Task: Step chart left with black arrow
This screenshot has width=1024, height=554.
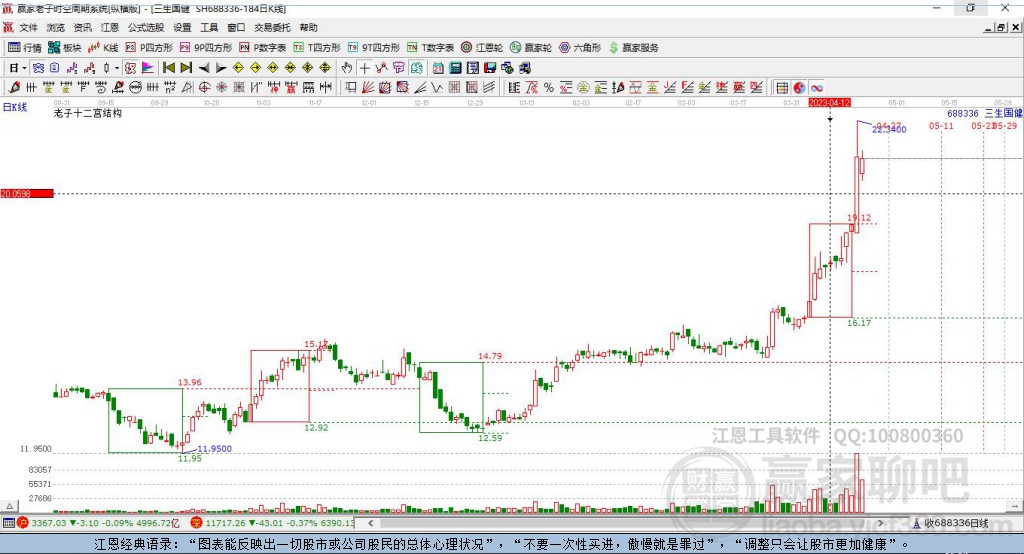Action: coord(204,68)
